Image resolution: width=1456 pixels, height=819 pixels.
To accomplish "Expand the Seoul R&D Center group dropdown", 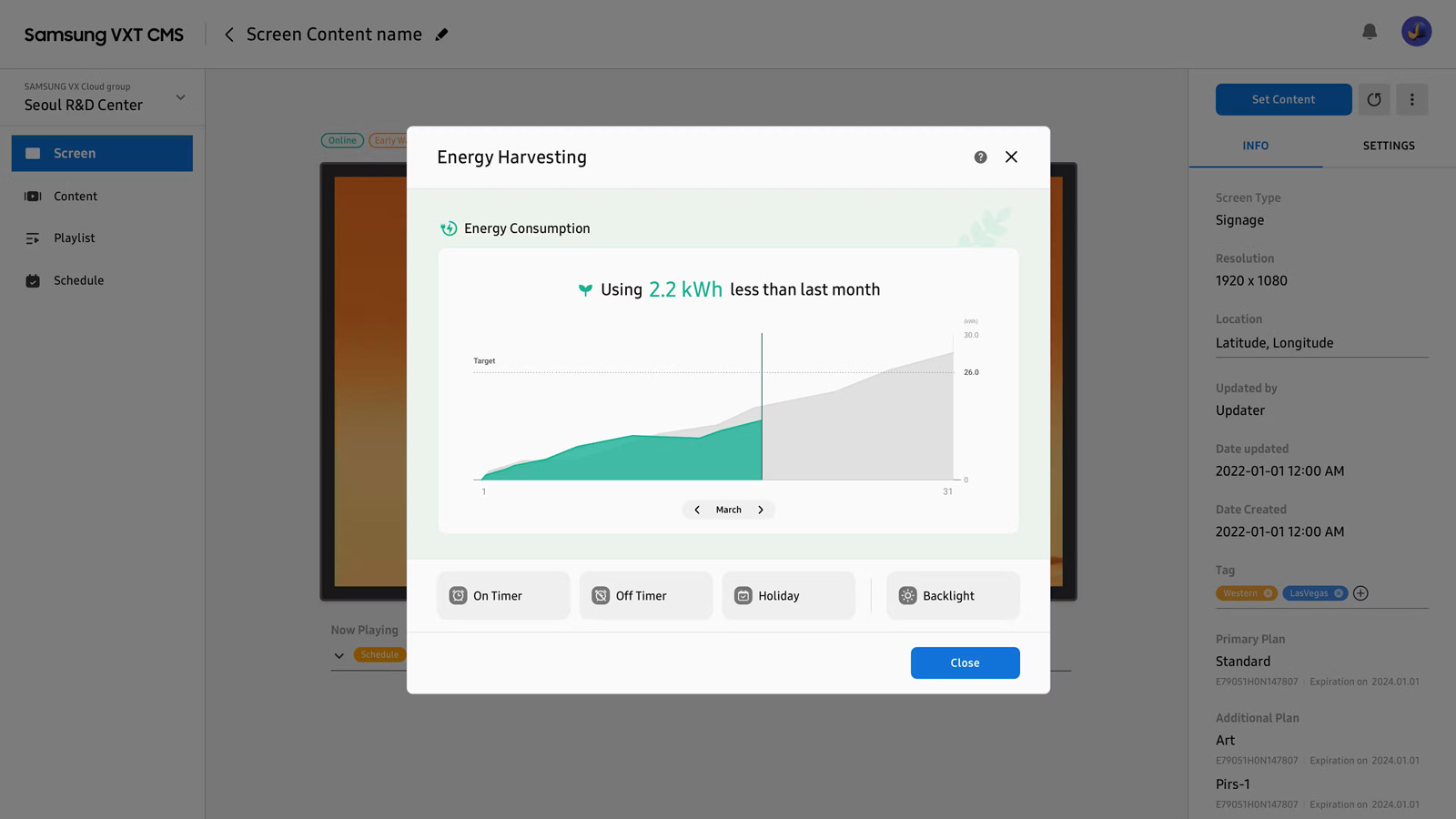I will click(180, 97).
